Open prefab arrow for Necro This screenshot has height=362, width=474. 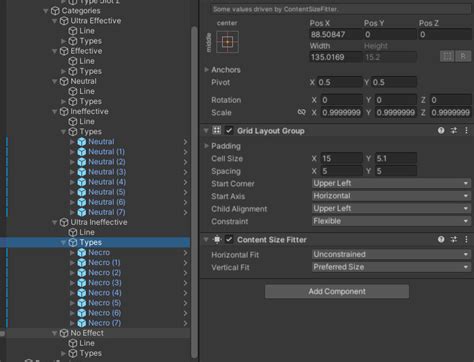(x=185, y=253)
